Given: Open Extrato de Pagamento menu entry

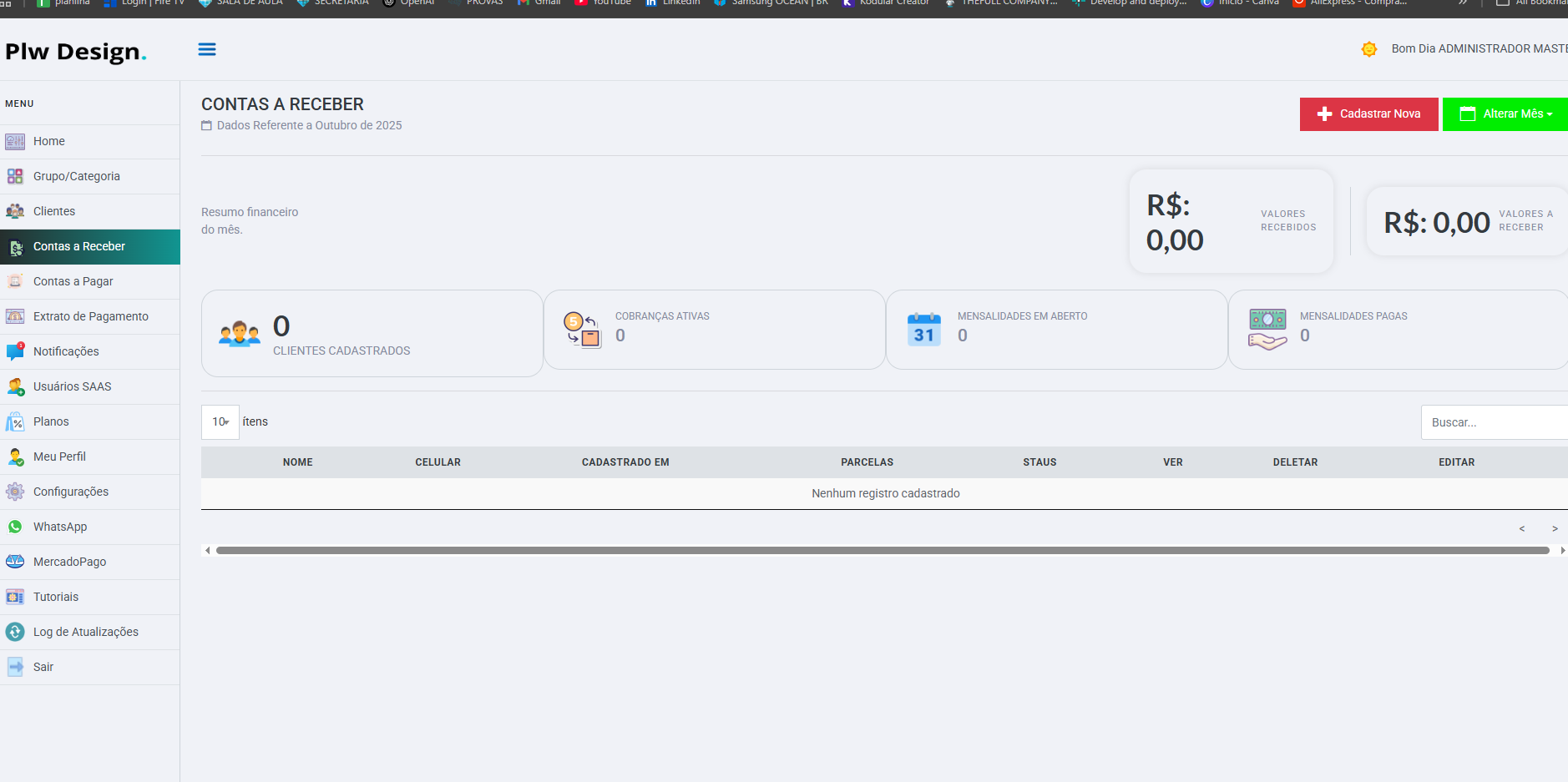Looking at the screenshot, I should [x=91, y=316].
